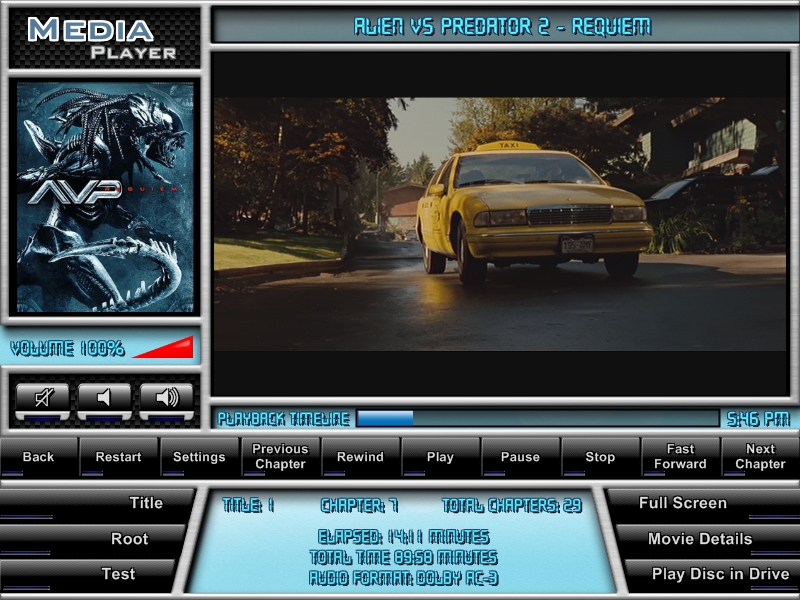Raise volume with the sound-waves speaker icon
The image size is (800, 600).
166,400
